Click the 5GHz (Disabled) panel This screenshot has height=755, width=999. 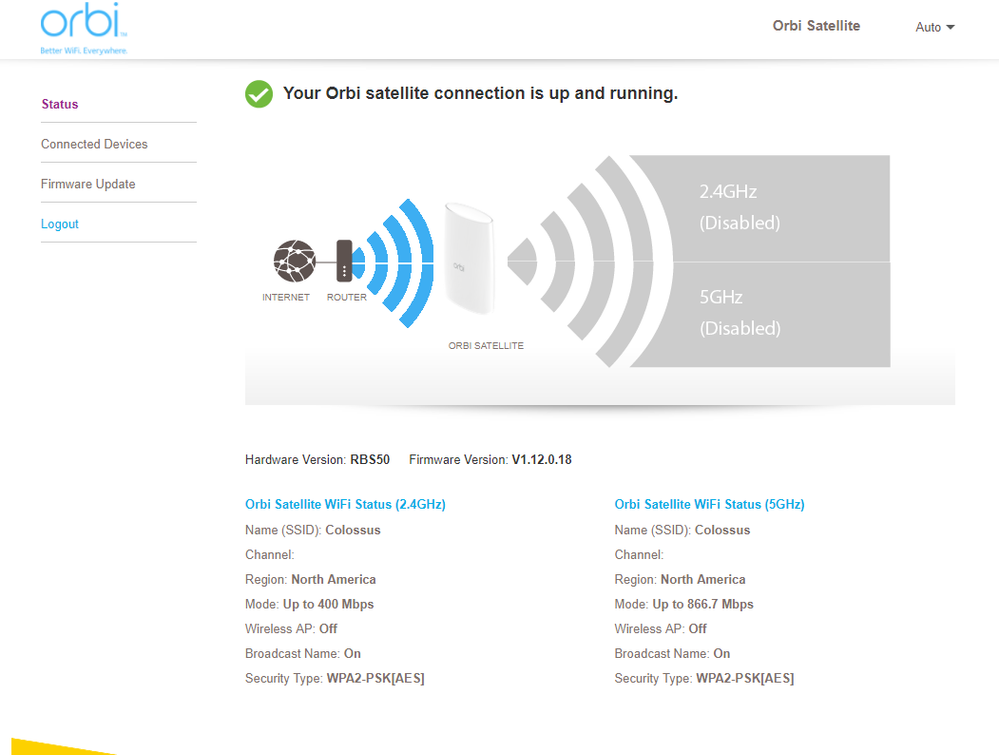click(x=759, y=314)
